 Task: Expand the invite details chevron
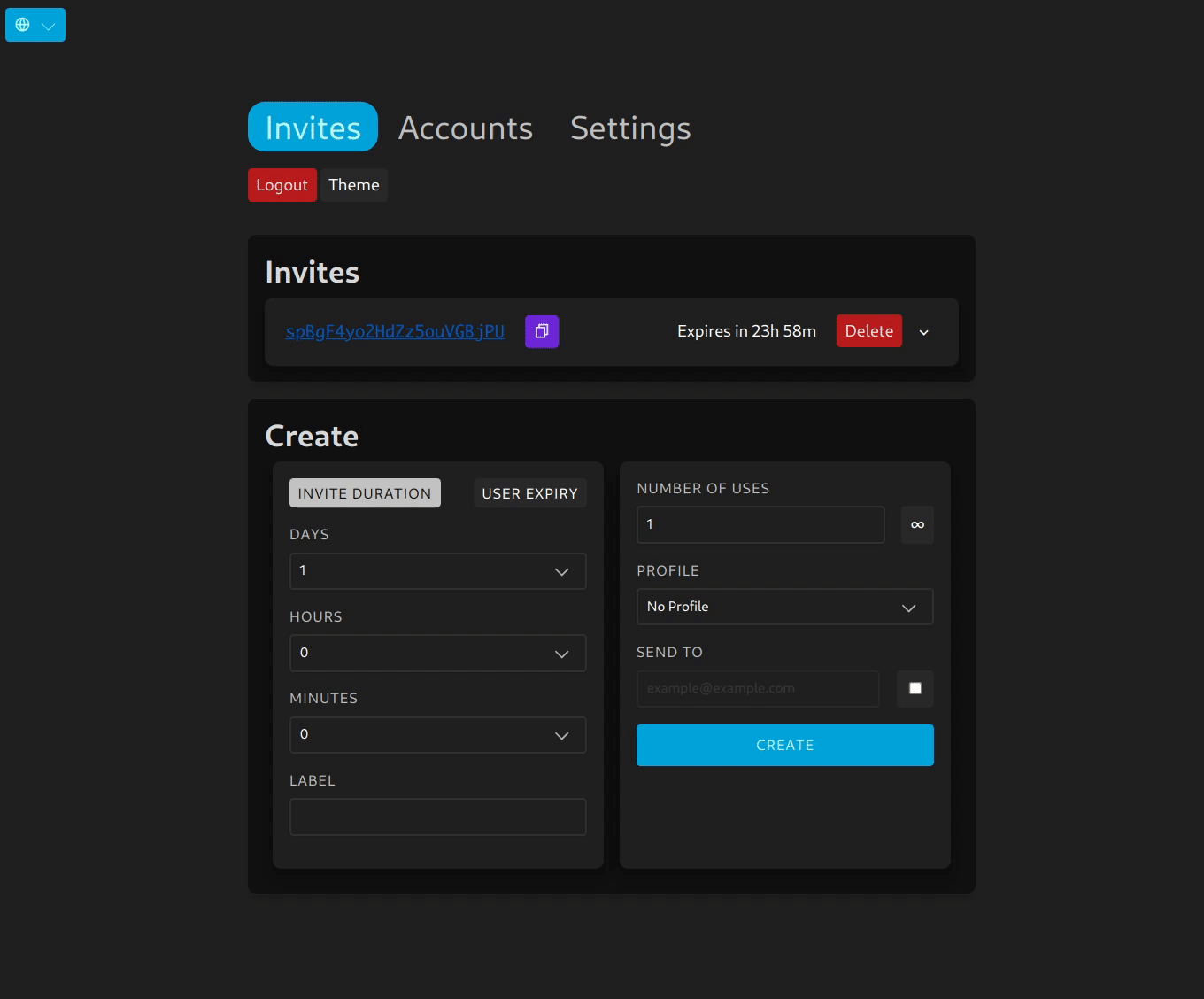[923, 332]
